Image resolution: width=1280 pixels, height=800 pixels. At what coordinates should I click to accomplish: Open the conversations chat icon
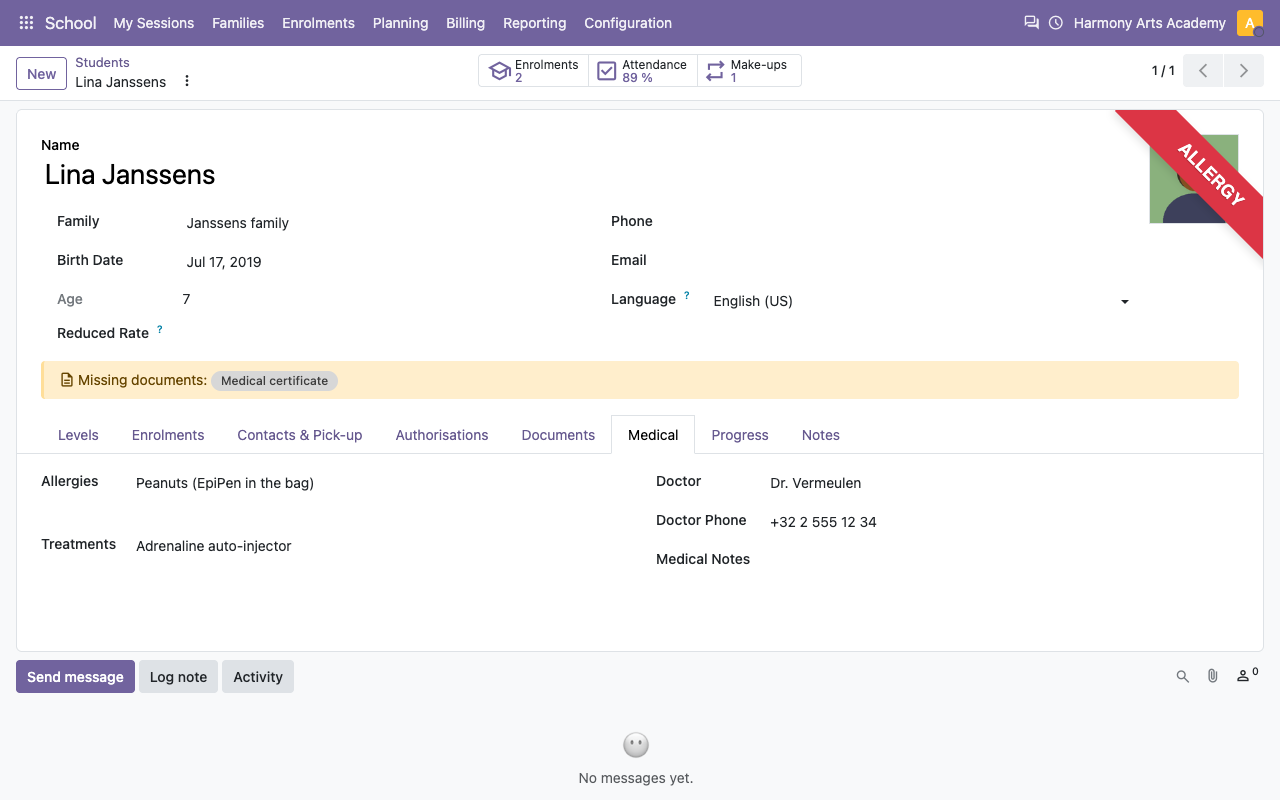coord(1031,22)
